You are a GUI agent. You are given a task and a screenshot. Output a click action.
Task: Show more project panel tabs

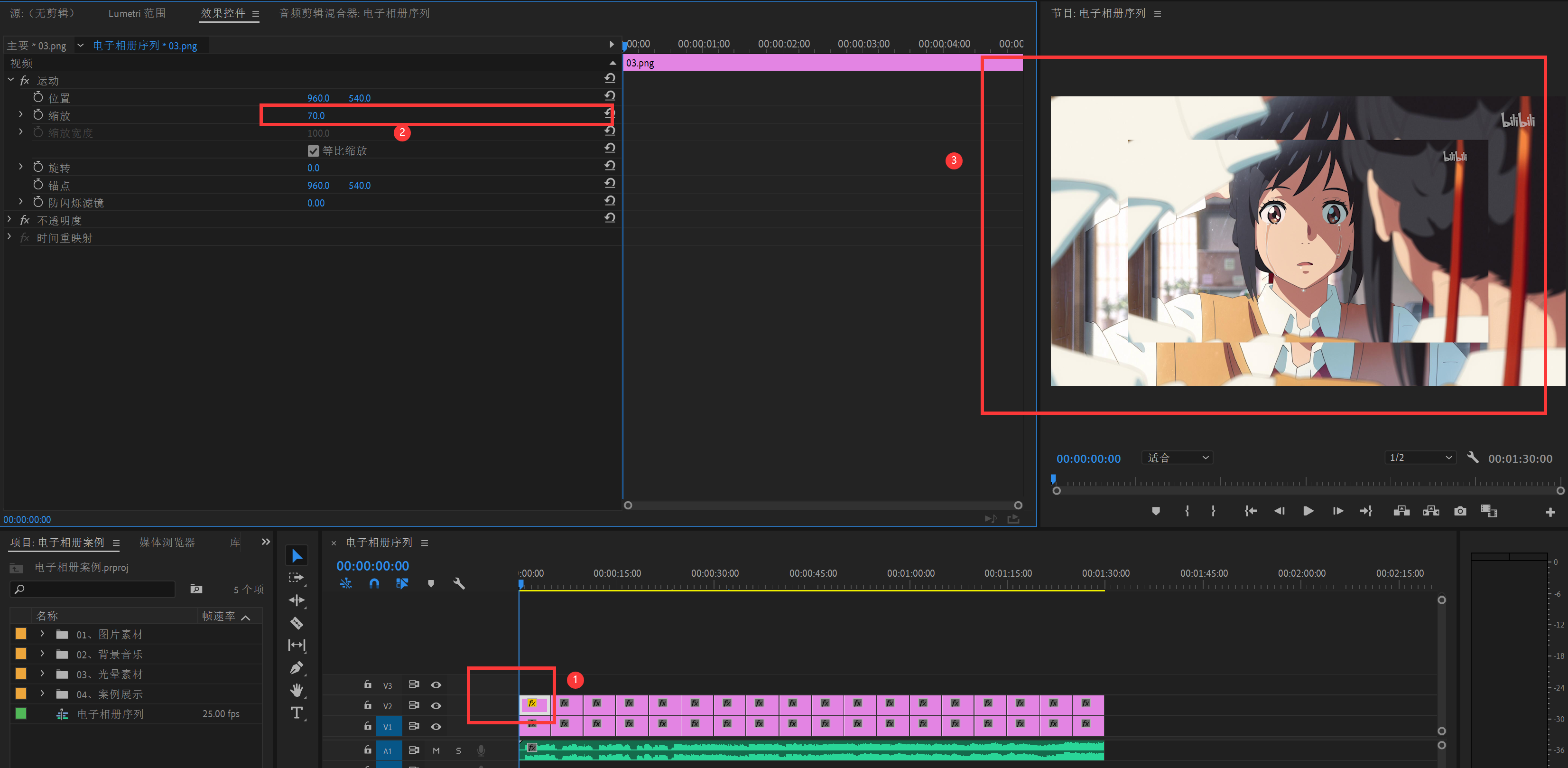265,542
